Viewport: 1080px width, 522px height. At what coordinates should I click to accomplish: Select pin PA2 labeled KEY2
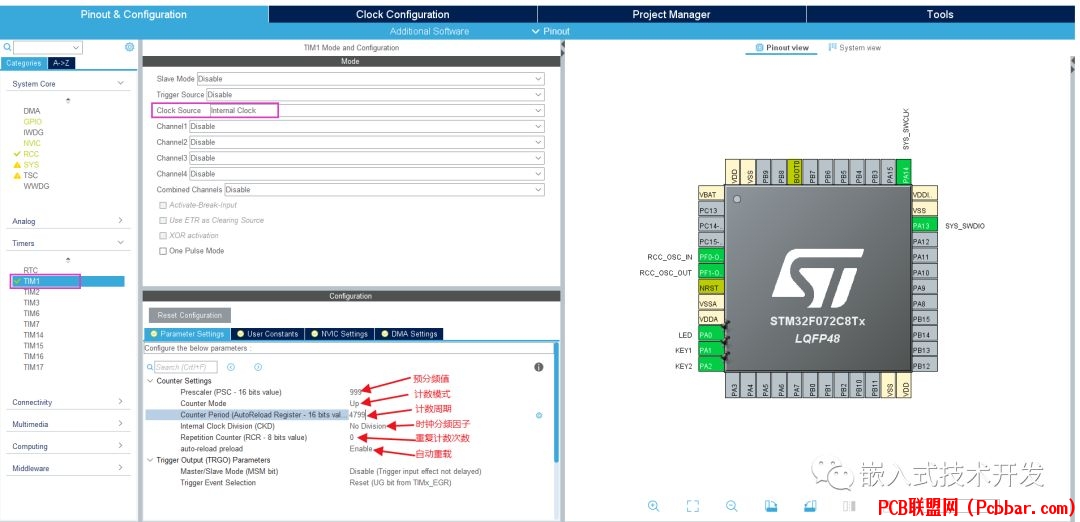(711, 366)
